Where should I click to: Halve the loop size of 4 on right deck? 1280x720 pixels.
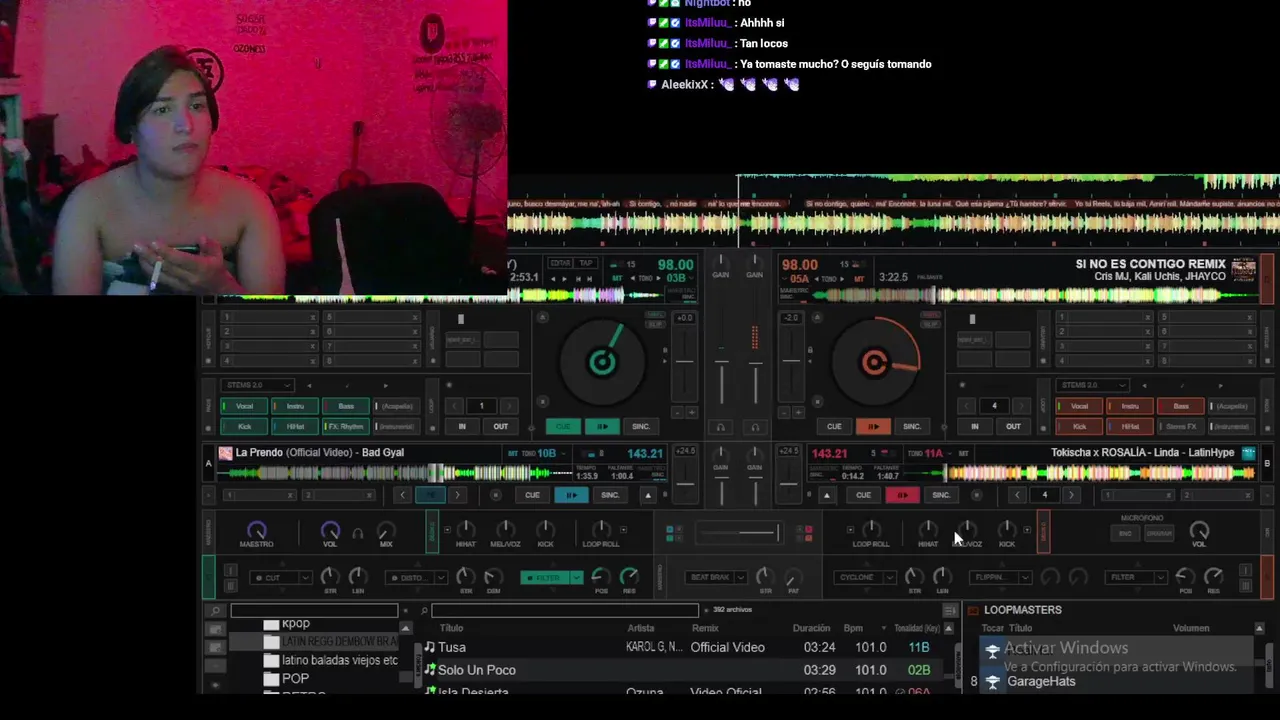(968, 406)
